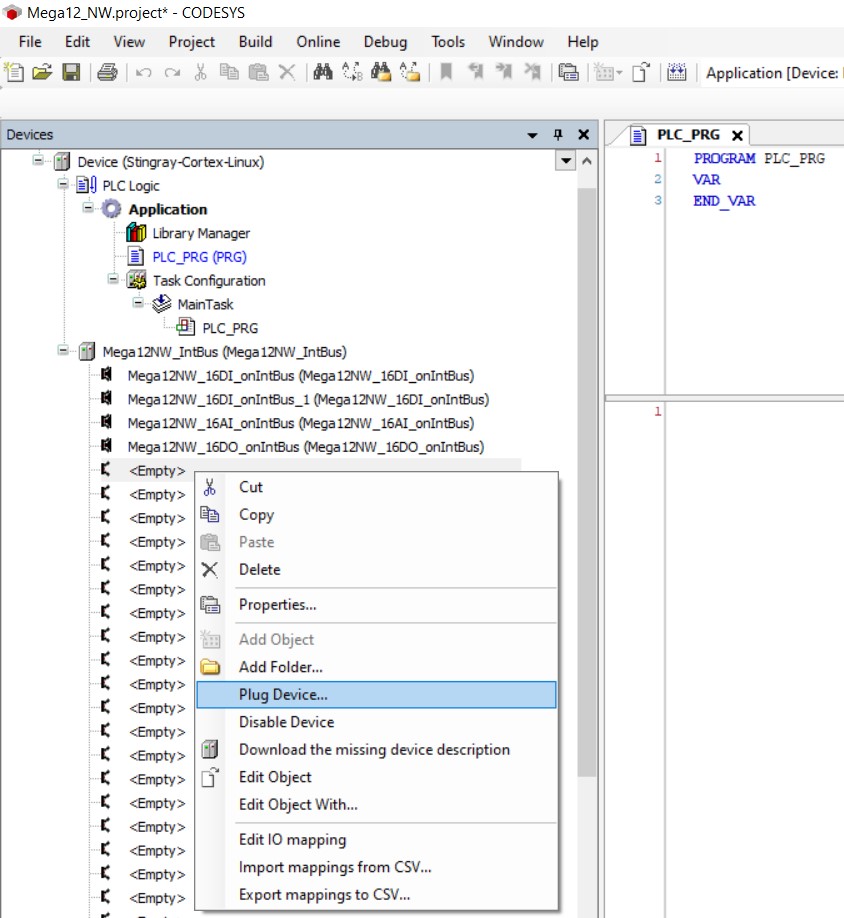The image size is (844, 918).
Task: Collapse the Application tree node
Action: pyautogui.click(x=89, y=209)
